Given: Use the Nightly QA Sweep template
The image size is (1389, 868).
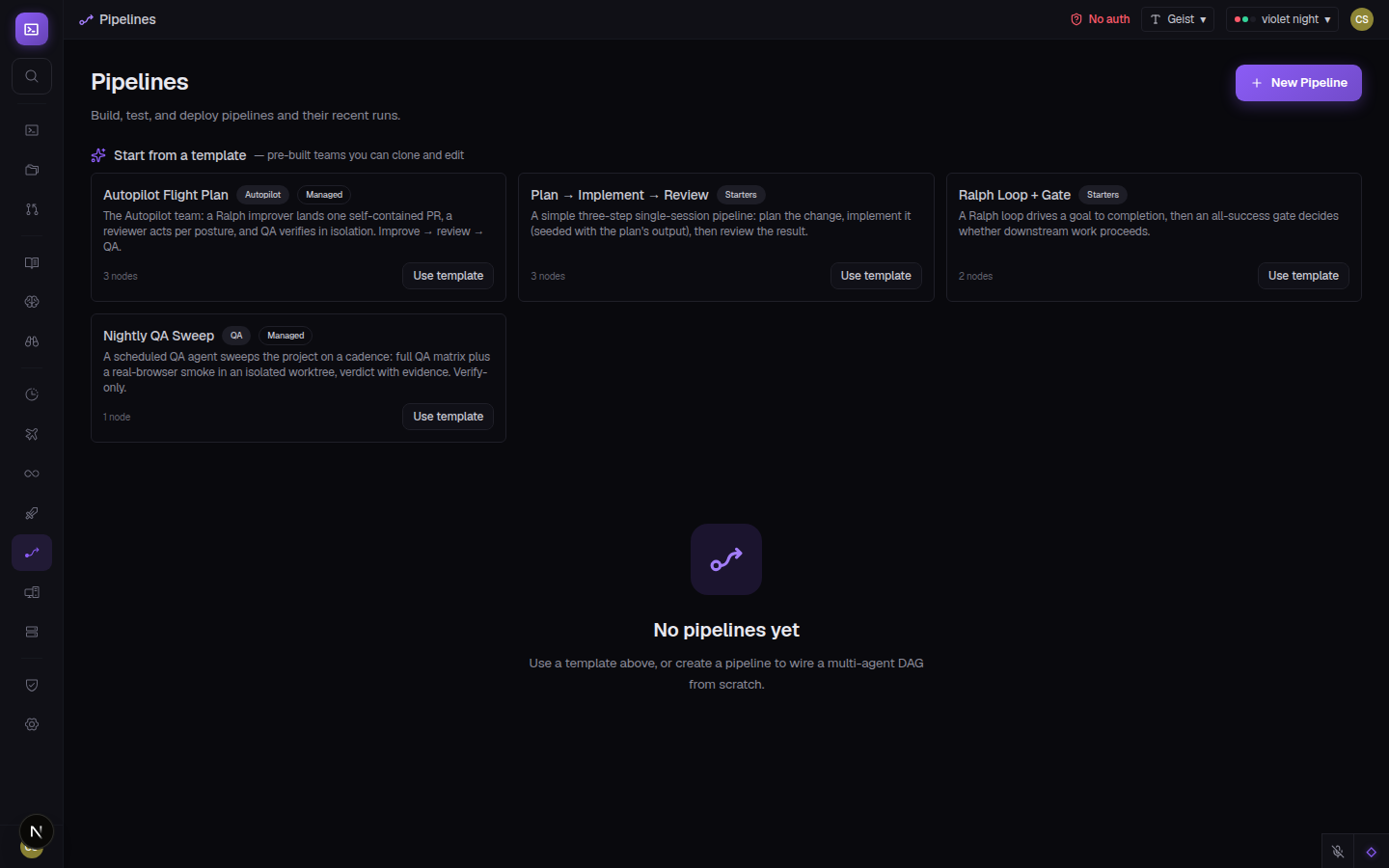Looking at the screenshot, I should point(448,417).
